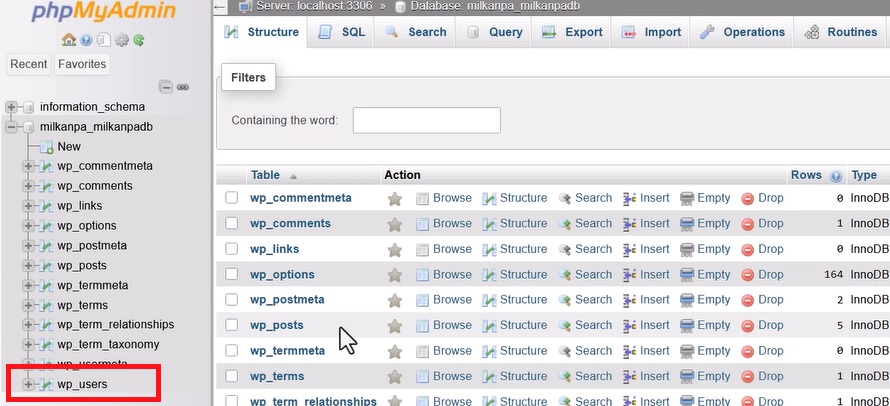
Task: Click the Favorites button in sidebar
Action: point(82,64)
